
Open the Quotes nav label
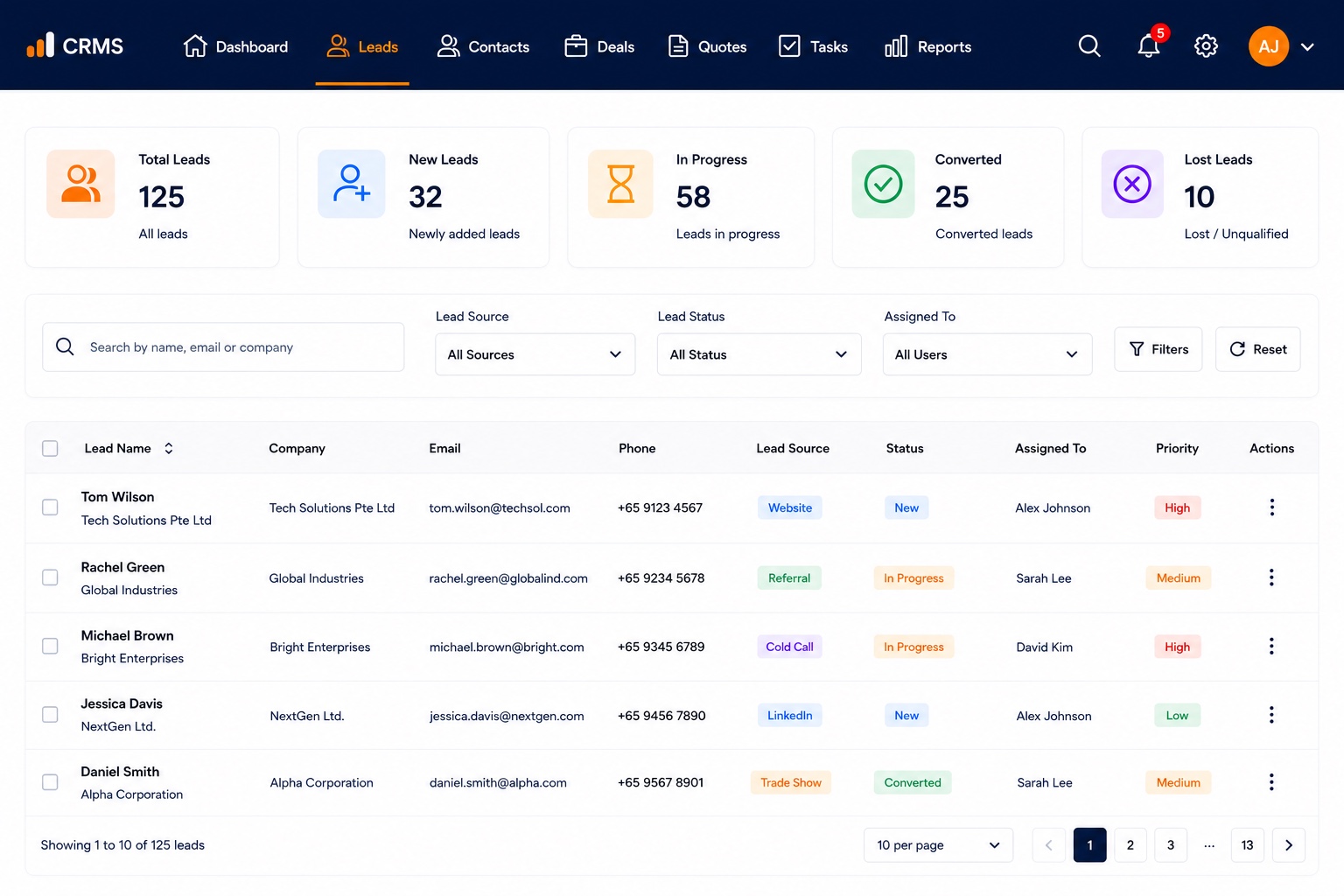(x=723, y=47)
